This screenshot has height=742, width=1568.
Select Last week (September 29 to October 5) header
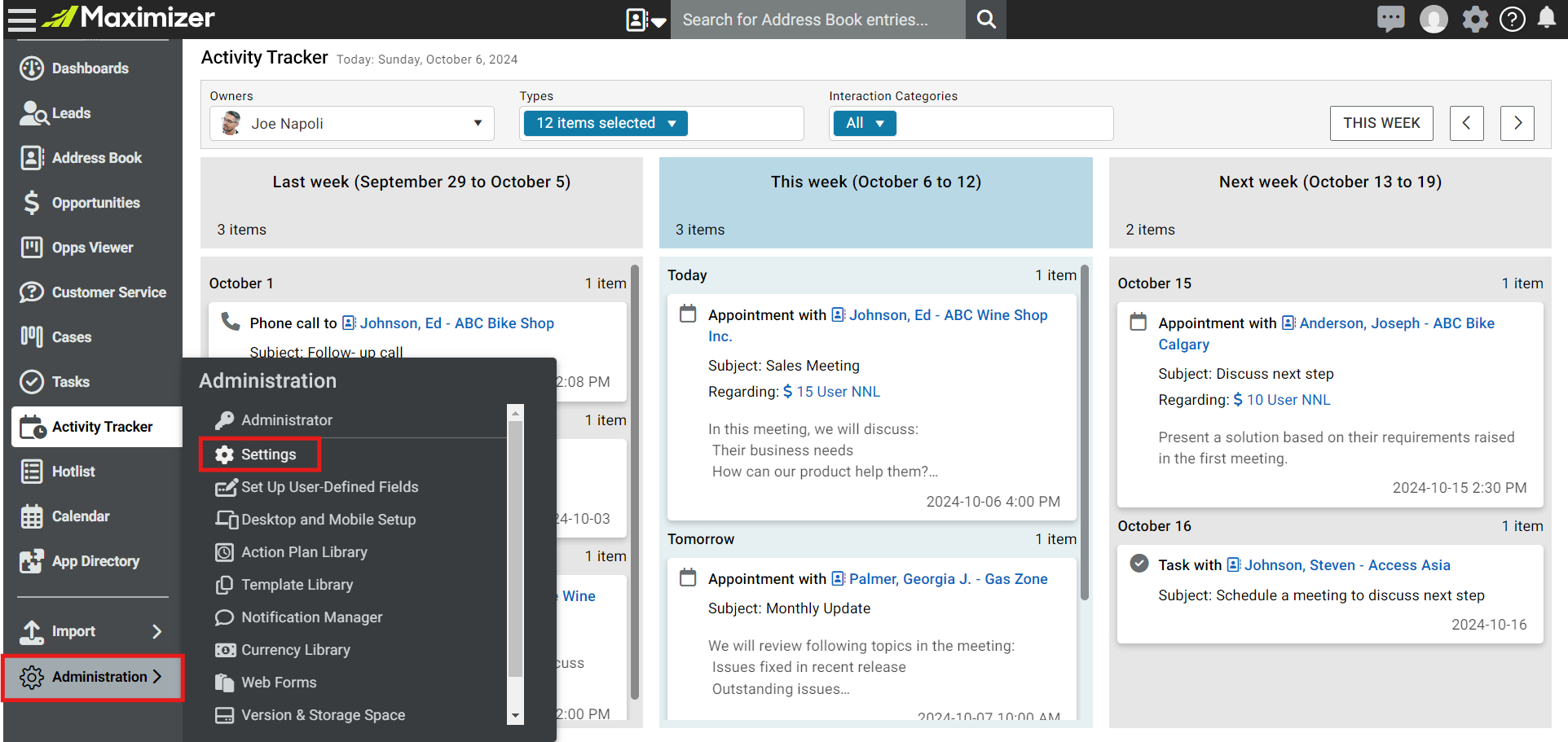[421, 203]
